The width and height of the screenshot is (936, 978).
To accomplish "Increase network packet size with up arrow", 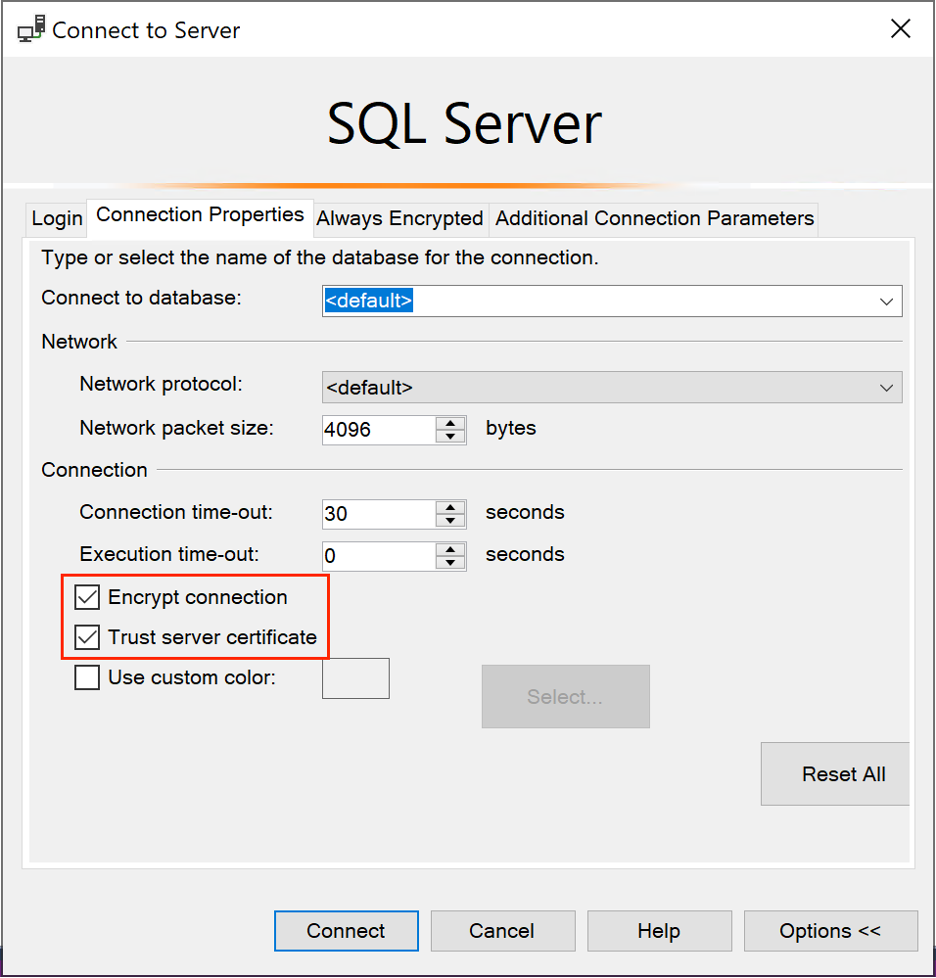I will (x=451, y=422).
